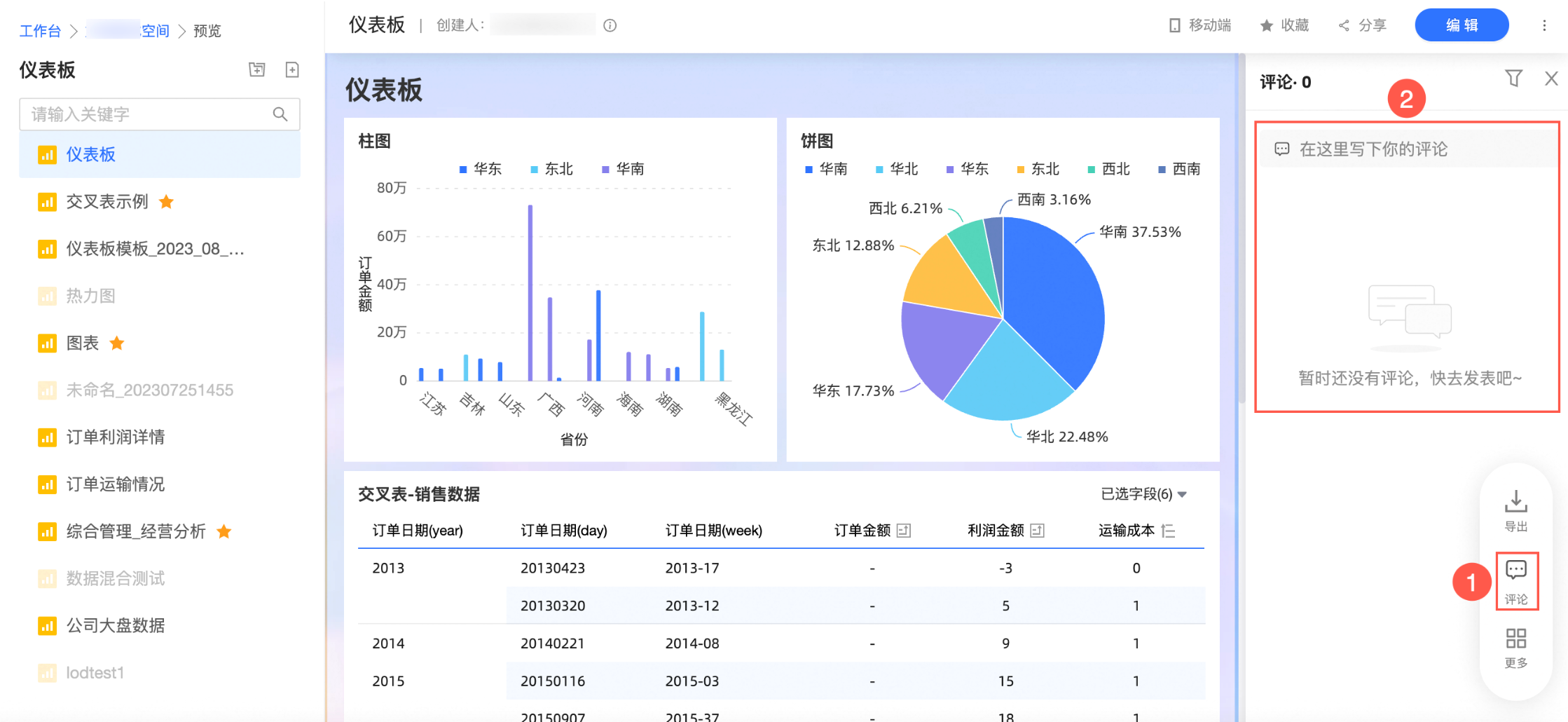Click the add dashboard plus icon
Viewport: 1568px width, 722px height.
[292, 69]
